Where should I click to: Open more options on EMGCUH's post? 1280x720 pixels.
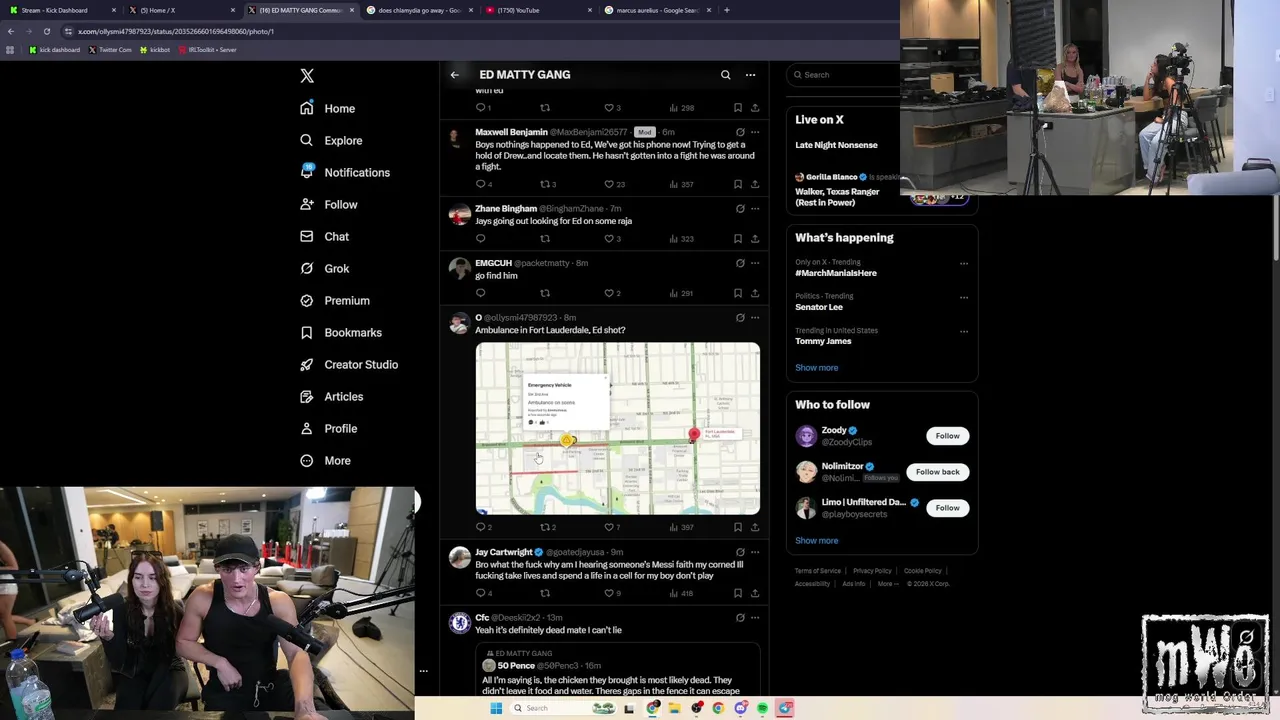(755, 263)
